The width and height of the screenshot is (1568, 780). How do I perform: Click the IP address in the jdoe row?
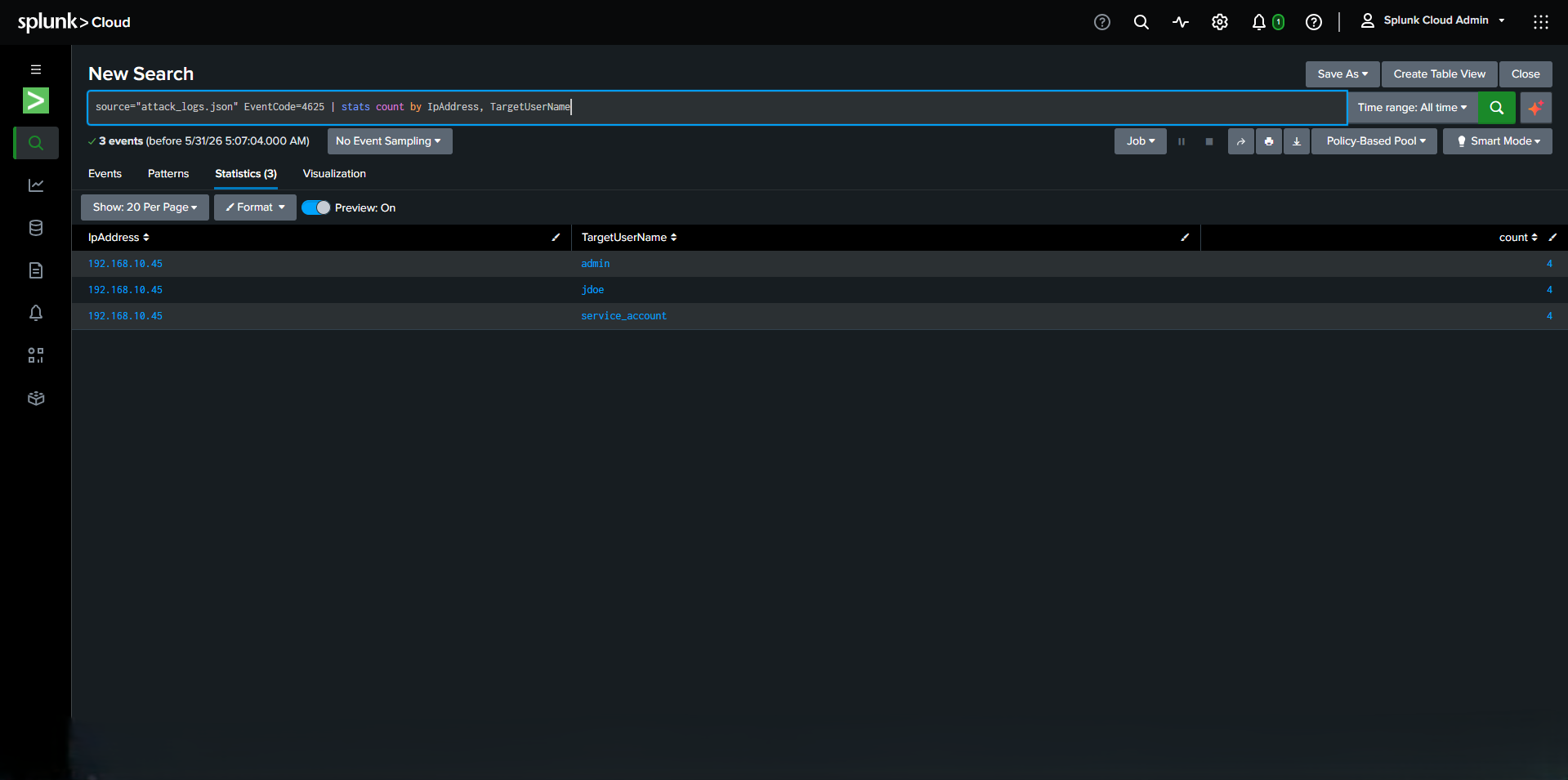(x=125, y=290)
